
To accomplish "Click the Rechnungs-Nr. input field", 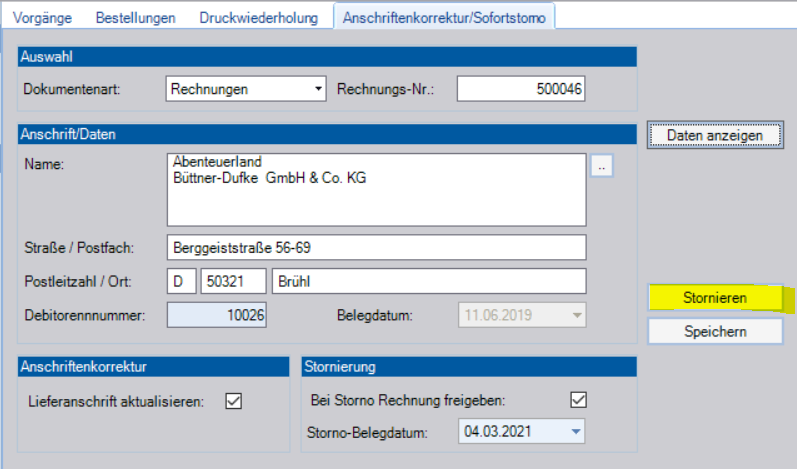I will click(x=521, y=89).
